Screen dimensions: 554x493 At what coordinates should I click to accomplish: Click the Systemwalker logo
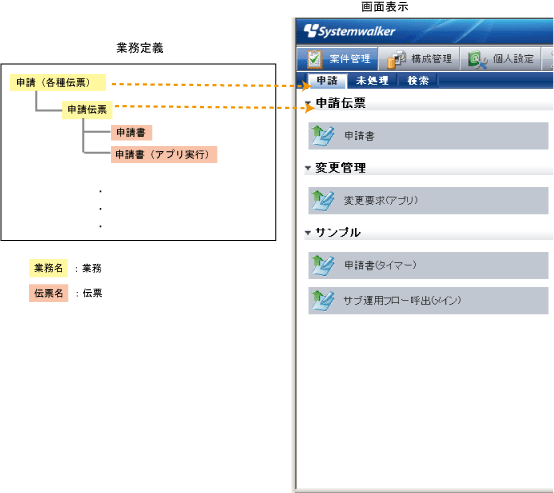(x=349, y=31)
